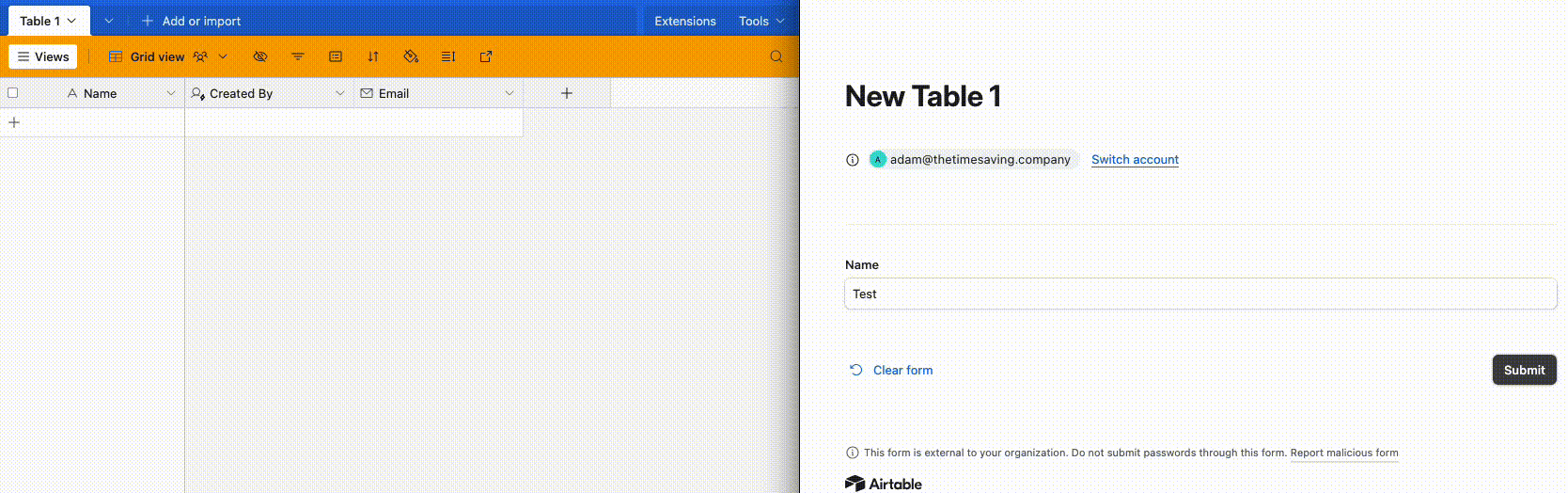
Task: Click the Share and sync icon
Action: [486, 56]
